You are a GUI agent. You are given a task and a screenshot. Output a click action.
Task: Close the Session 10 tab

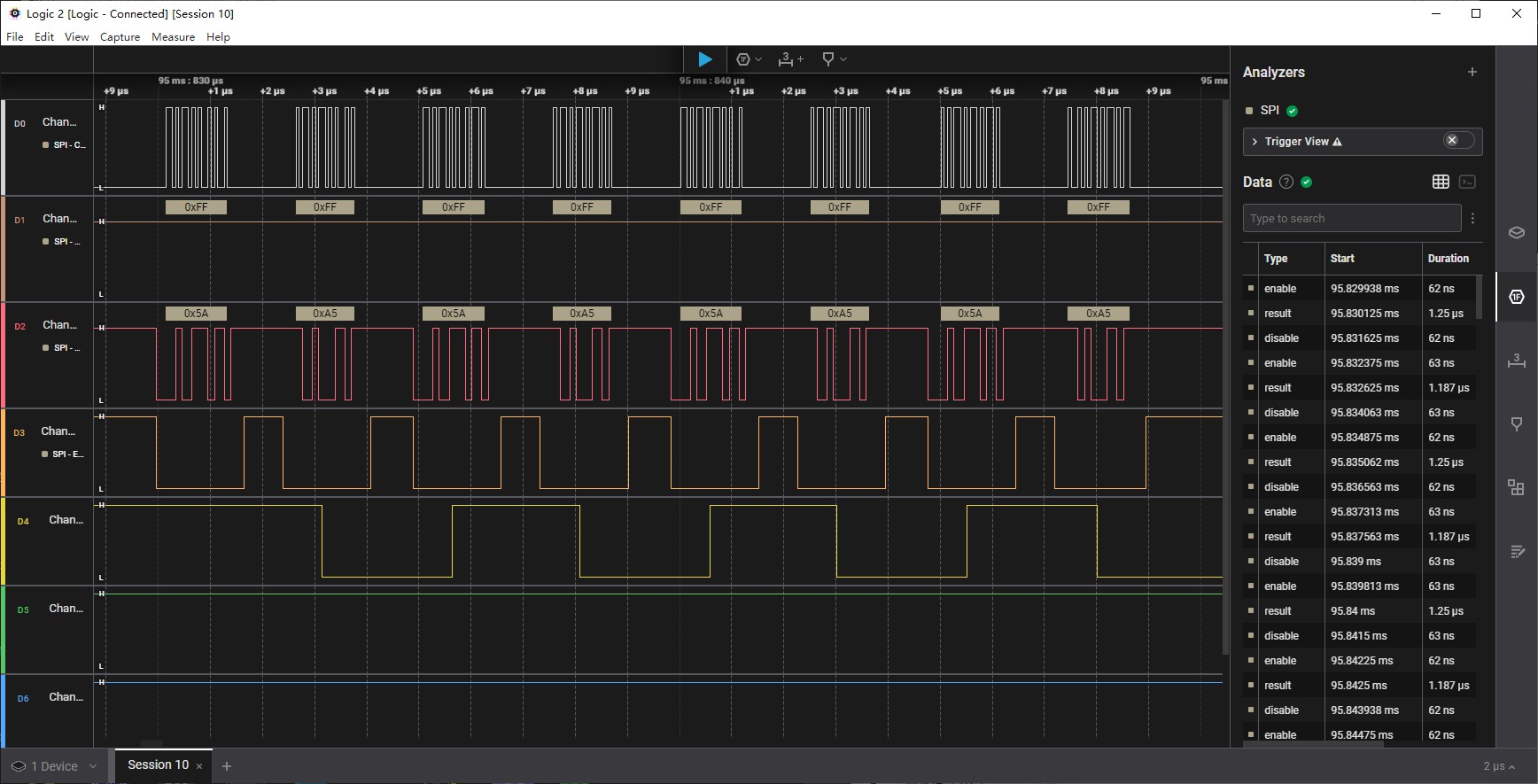pos(199,766)
